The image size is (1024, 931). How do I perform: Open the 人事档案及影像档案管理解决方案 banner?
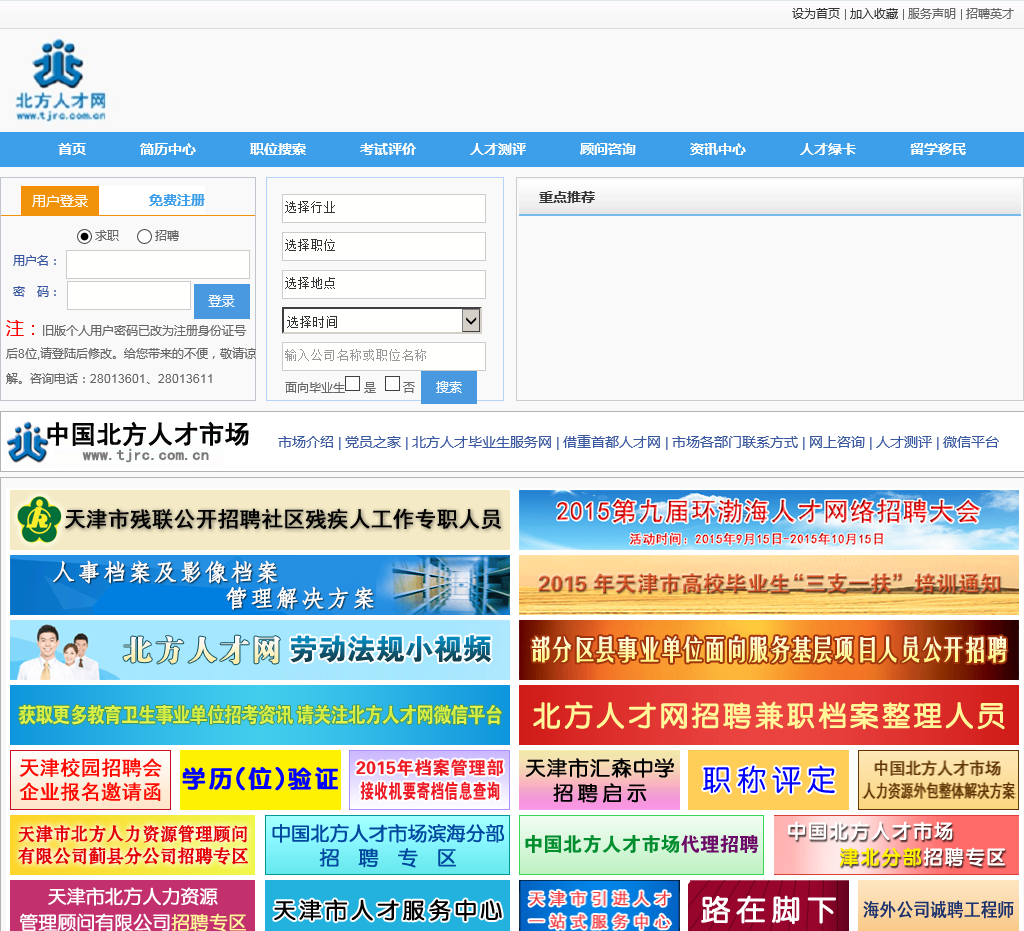pos(260,585)
